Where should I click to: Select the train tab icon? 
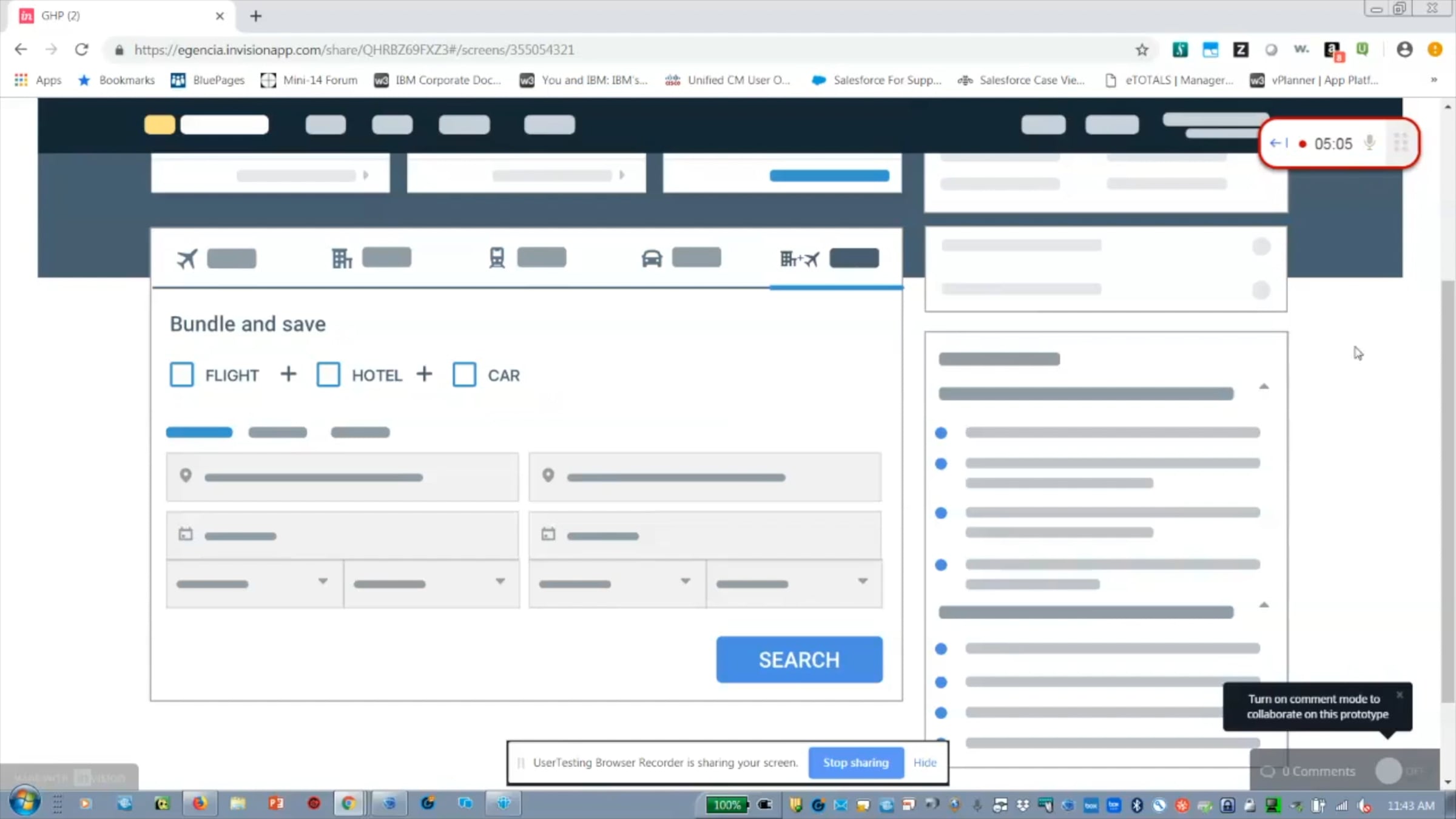coord(497,258)
